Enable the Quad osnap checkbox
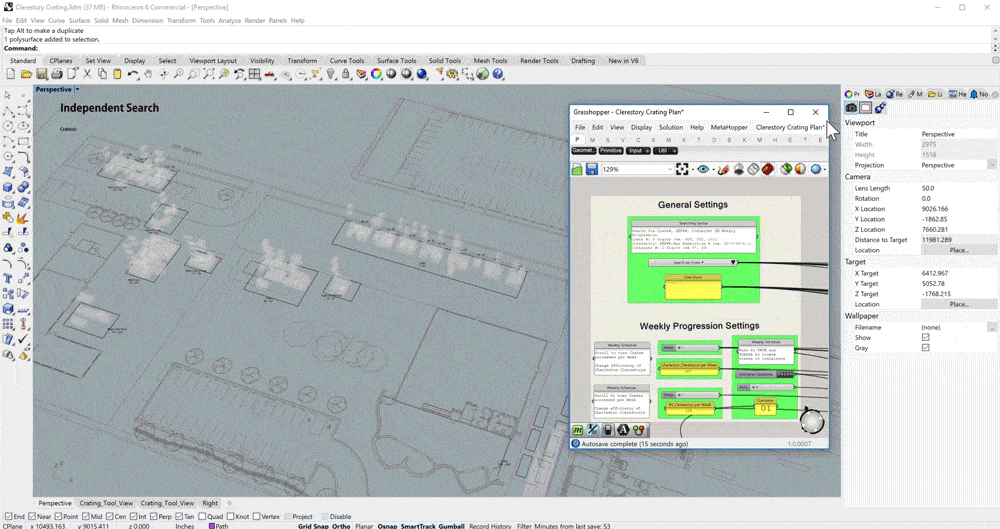Image resolution: width=1000 pixels, height=529 pixels. pyautogui.click(x=202, y=516)
